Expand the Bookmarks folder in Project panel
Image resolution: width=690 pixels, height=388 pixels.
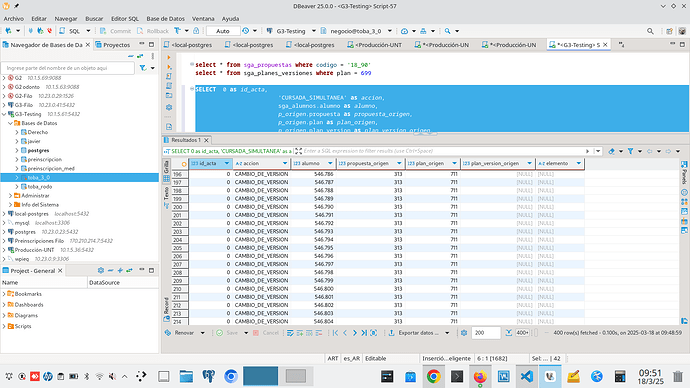4,294
